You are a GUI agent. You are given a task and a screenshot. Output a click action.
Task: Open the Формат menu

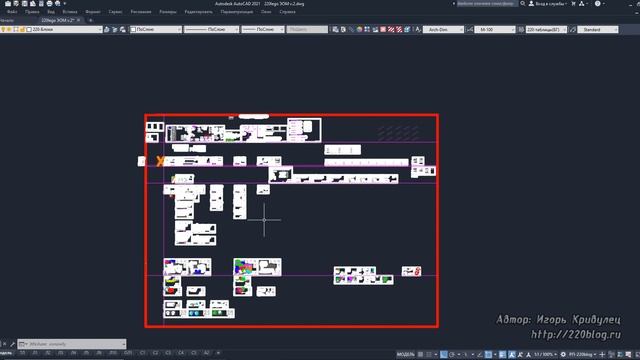pyautogui.click(x=93, y=12)
